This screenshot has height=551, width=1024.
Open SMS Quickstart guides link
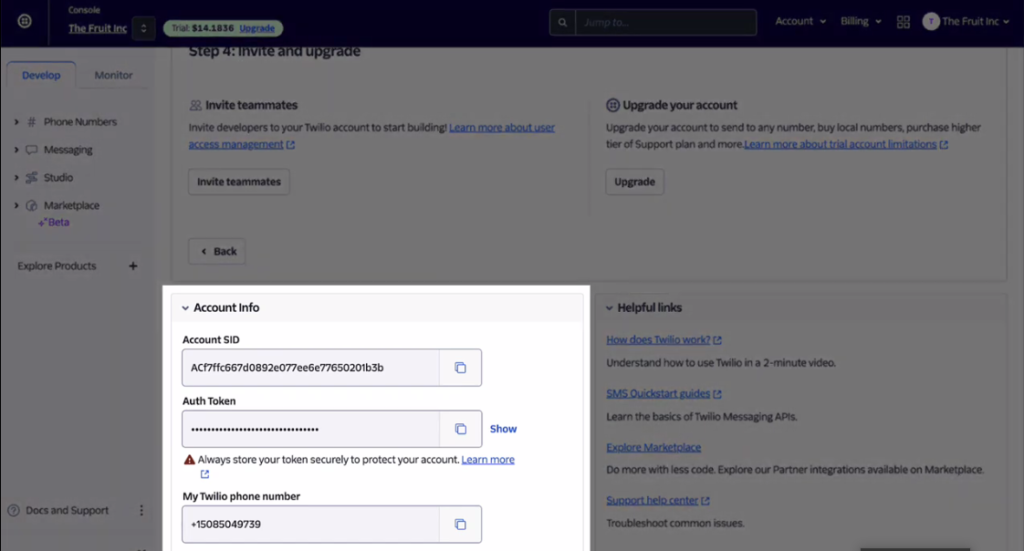click(x=658, y=394)
